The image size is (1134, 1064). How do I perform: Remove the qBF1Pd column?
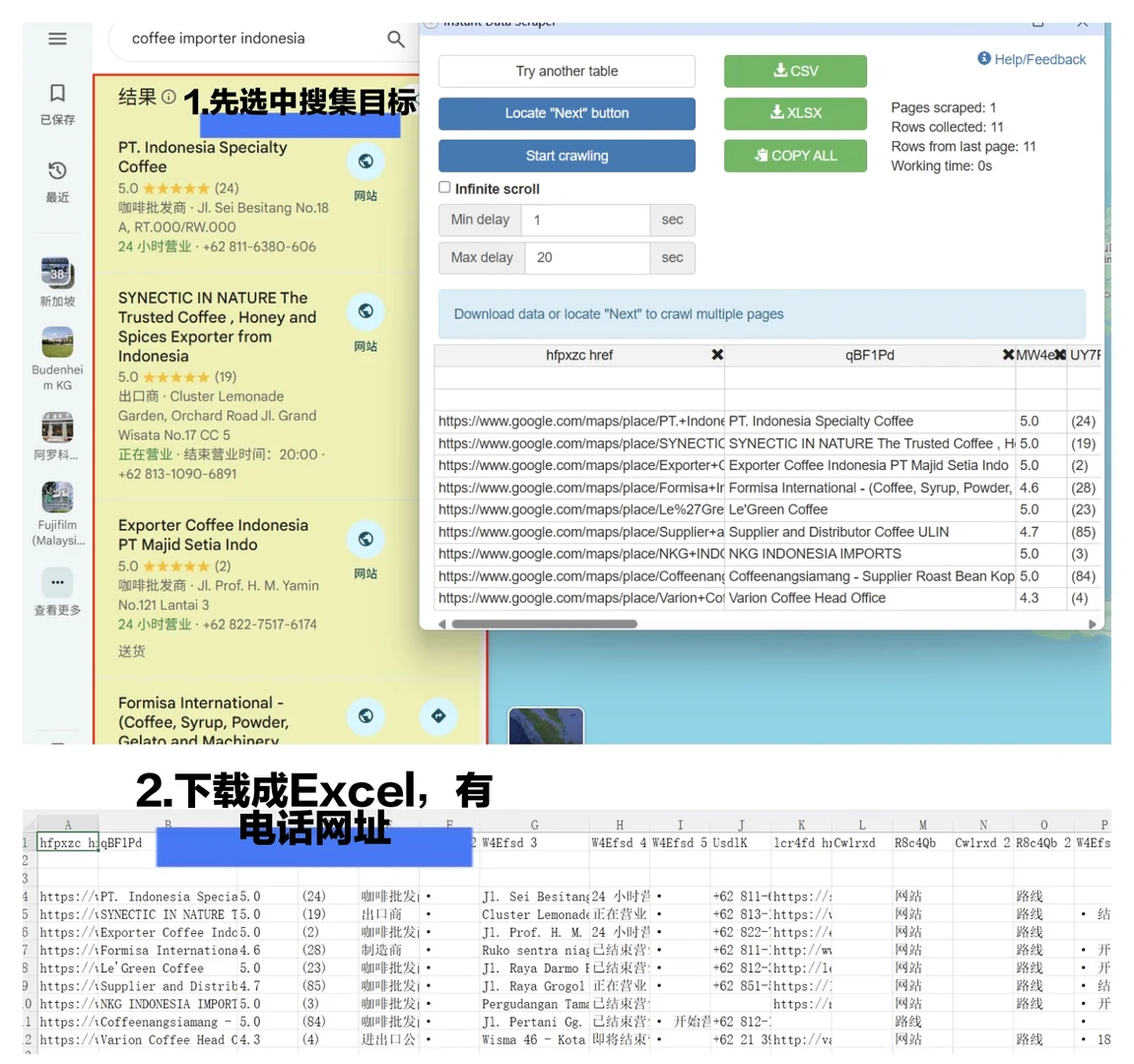(x=1008, y=355)
